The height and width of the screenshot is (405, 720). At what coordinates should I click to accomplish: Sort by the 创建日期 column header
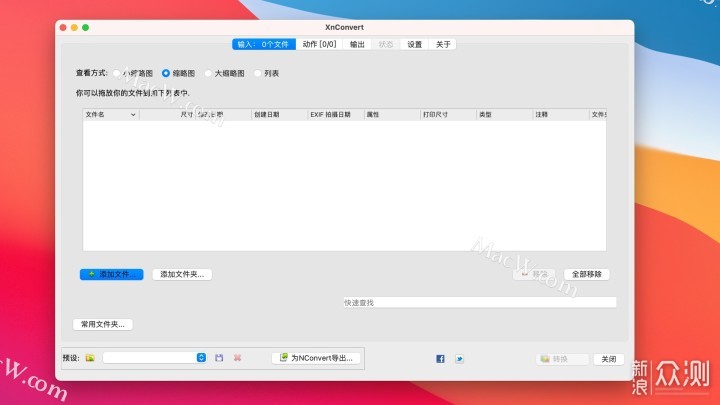[279, 114]
